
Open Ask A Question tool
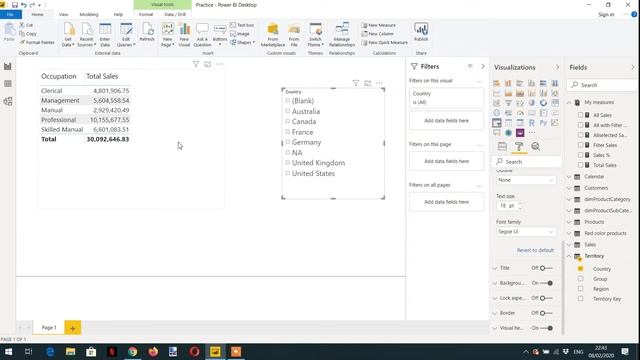point(202,35)
